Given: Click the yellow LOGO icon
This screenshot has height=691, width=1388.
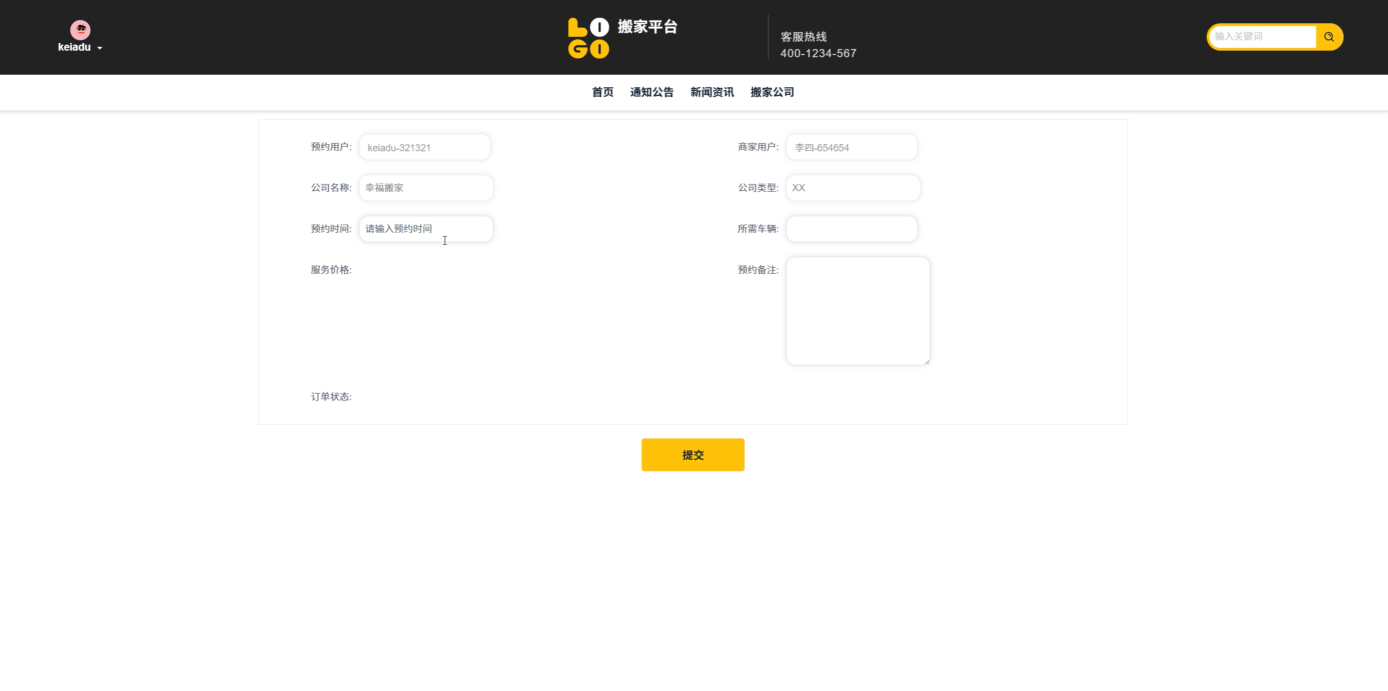Looking at the screenshot, I should (588, 38).
